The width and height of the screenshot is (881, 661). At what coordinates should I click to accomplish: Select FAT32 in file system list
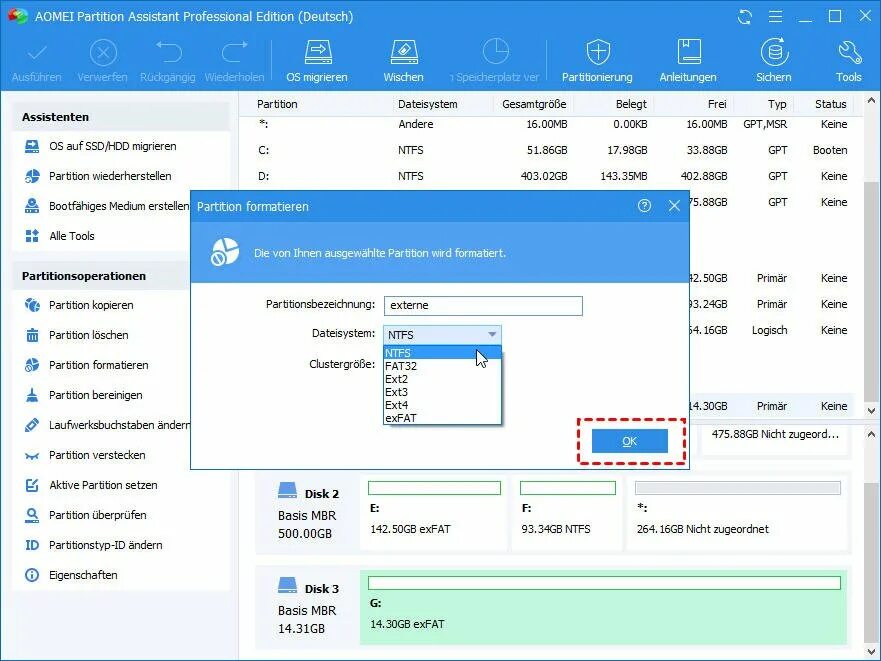click(442, 366)
